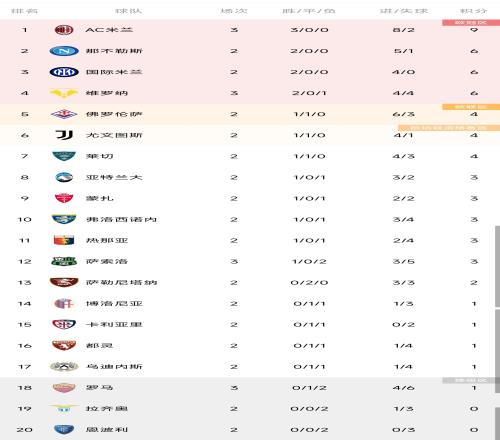Viewport: 500px width, 440px height.
Task: Click the Juventus (尤文图斯) logo
Action: coord(64,135)
